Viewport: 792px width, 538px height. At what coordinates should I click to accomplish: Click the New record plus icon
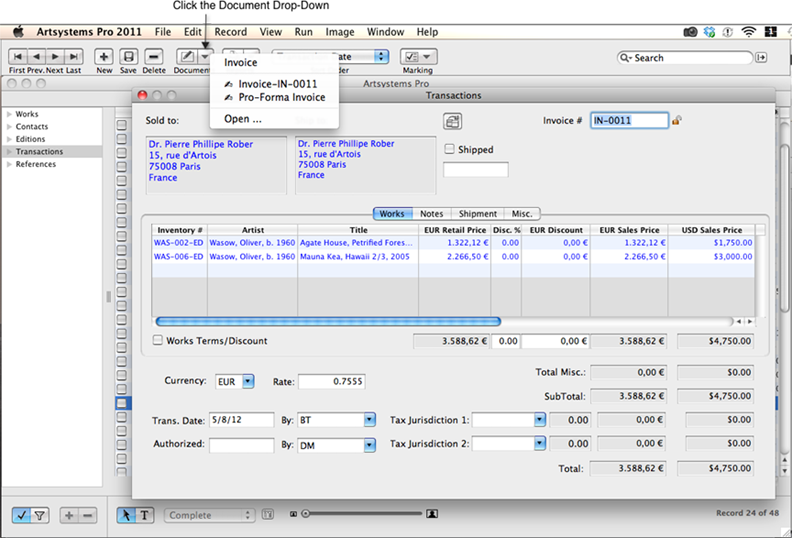tap(104, 57)
